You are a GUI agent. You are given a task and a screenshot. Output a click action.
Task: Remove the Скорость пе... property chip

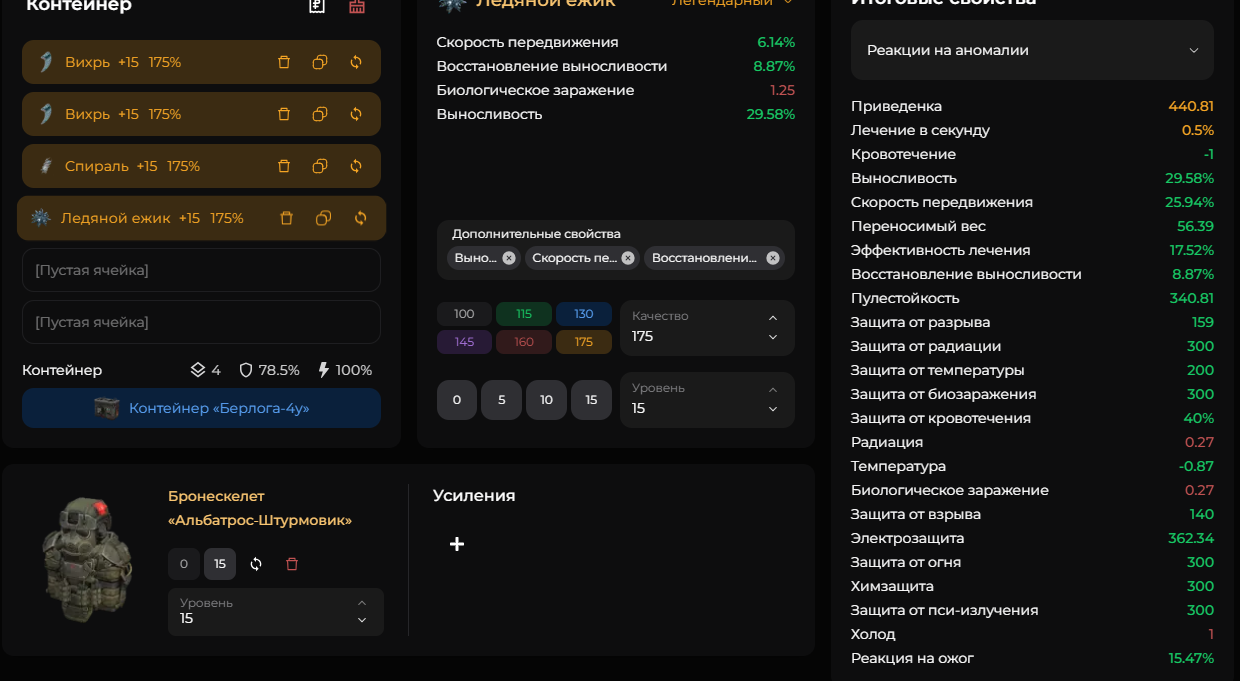pyautogui.click(x=628, y=258)
